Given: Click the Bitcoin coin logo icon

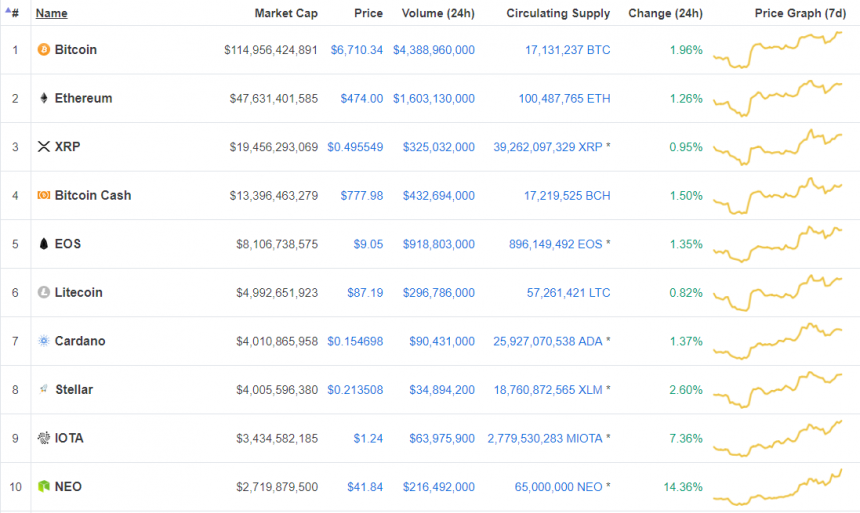Looking at the screenshot, I should click(43, 50).
